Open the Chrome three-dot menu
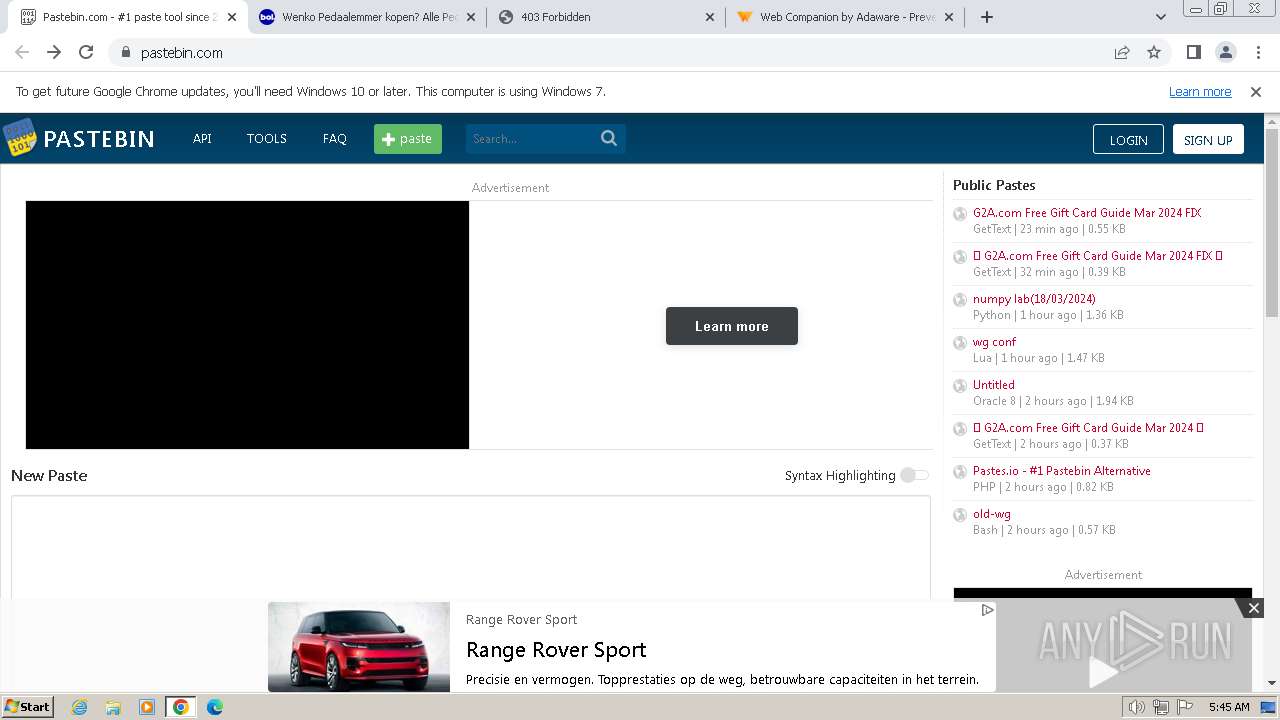 pyautogui.click(x=1257, y=52)
